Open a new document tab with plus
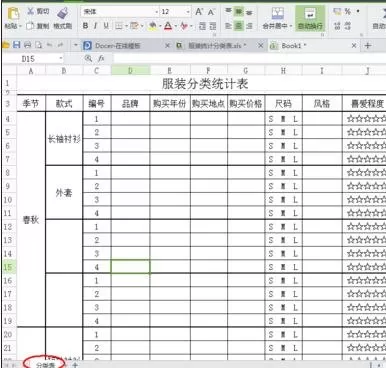This screenshot has height=368, width=386. coord(368,46)
